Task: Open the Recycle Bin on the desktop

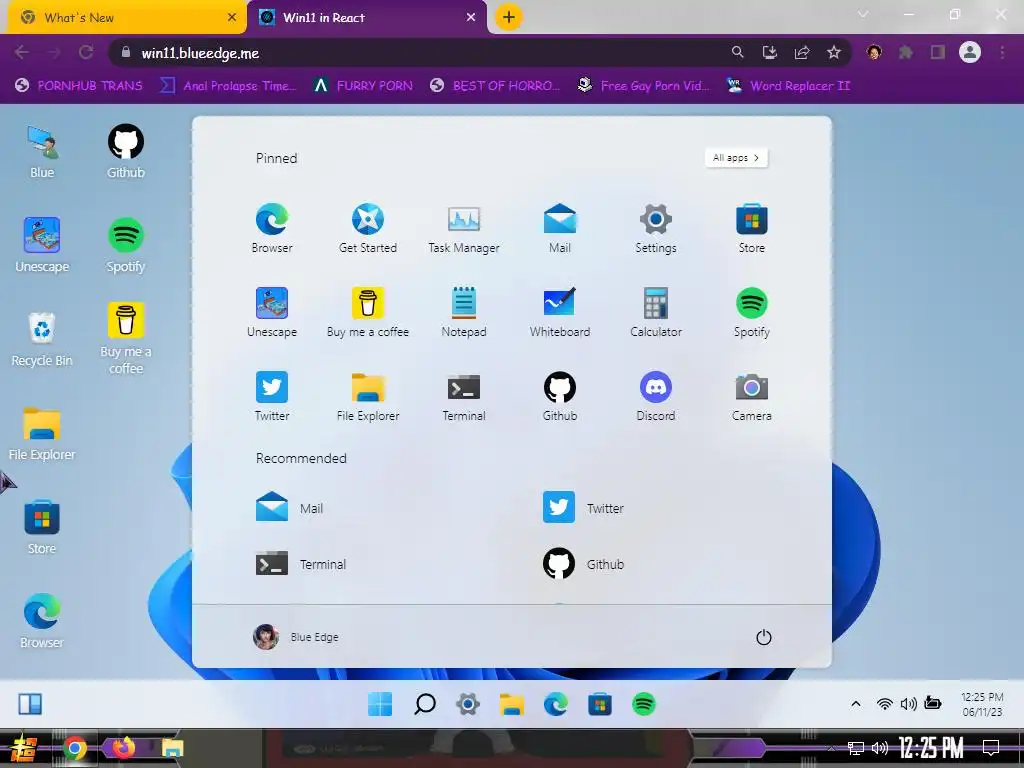Action: coord(42,340)
